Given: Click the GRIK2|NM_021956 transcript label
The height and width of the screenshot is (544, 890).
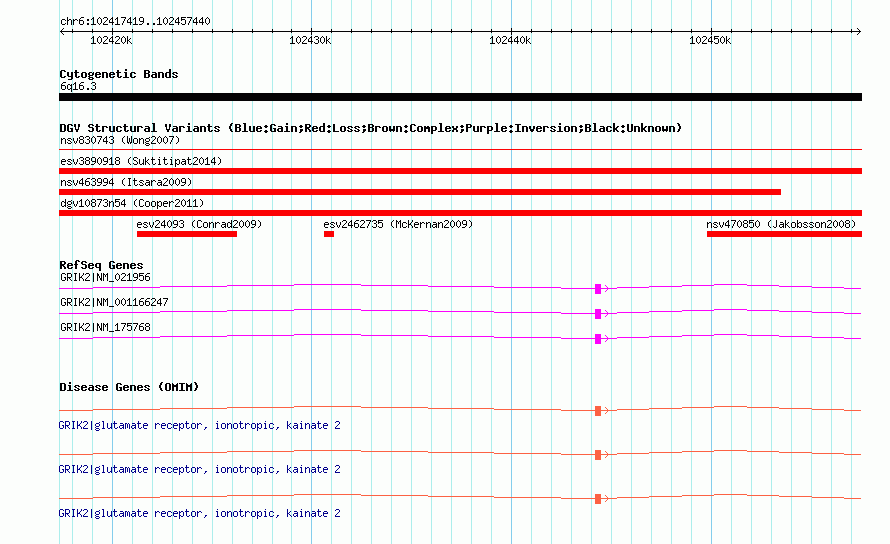Looking at the screenshot, I should coord(105,277).
